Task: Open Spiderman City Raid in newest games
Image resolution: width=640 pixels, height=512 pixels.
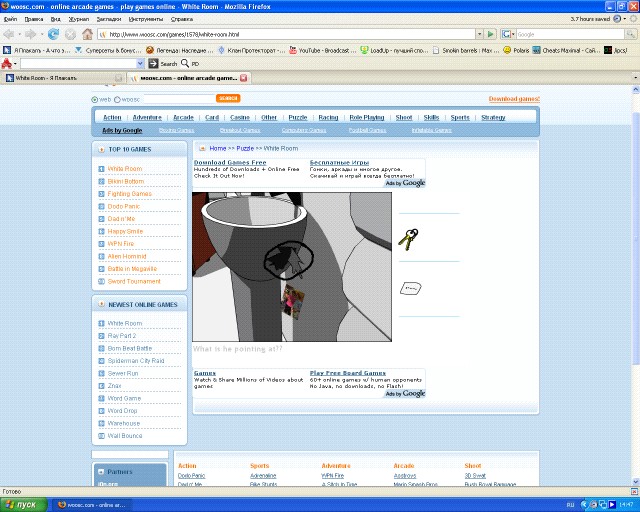Action: (136, 361)
